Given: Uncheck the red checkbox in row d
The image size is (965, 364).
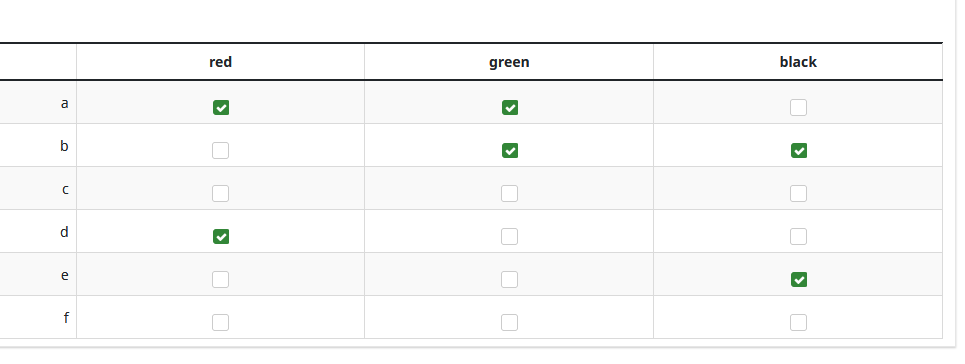Looking at the screenshot, I should (x=220, y=237).
